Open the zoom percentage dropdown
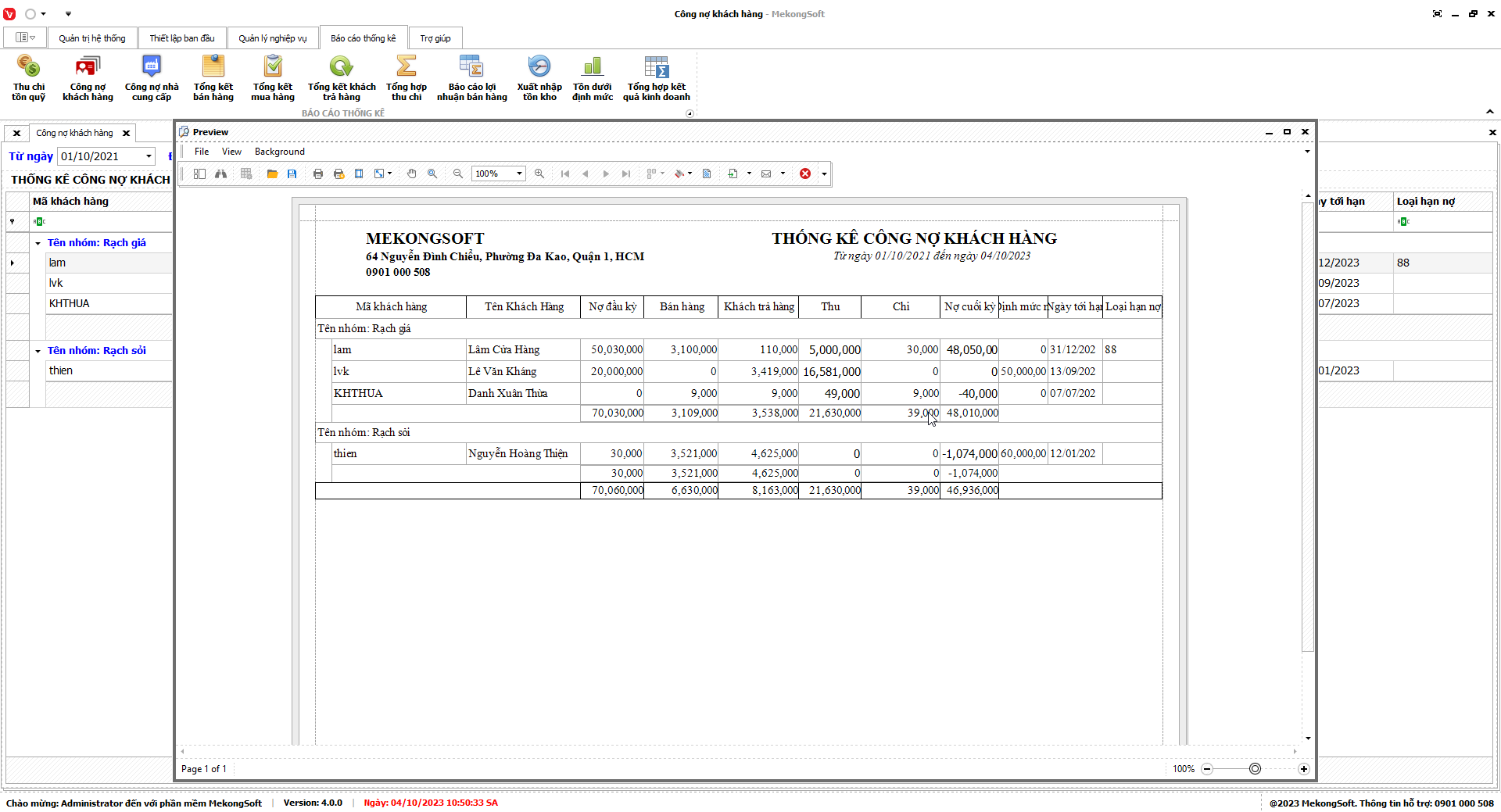This screenshot has height=812, width=1501. point(519,173)
